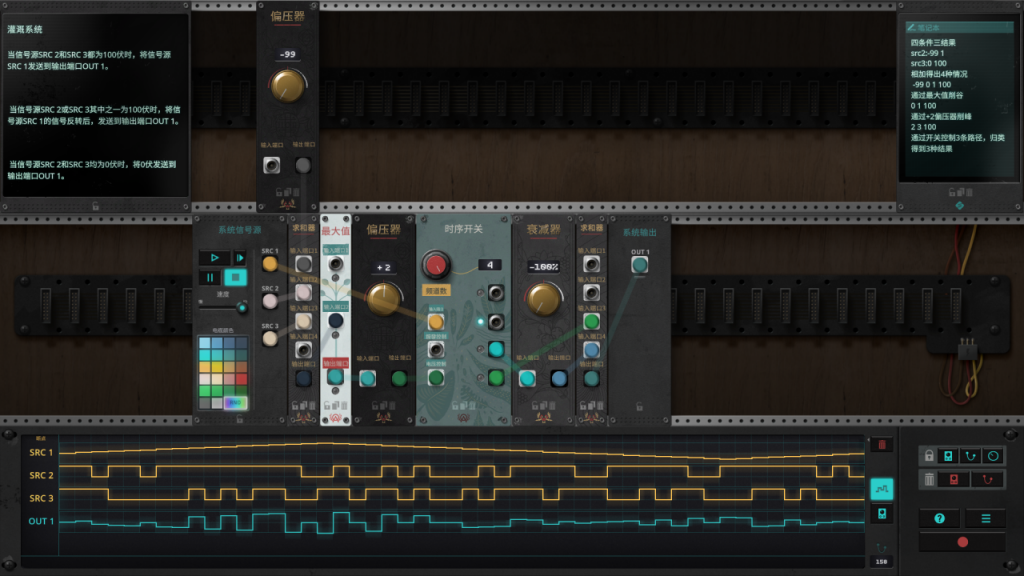This screenshot has height=576, width=1024.
Task: Click the 速度 speed slider
Action: click(241, 308)
